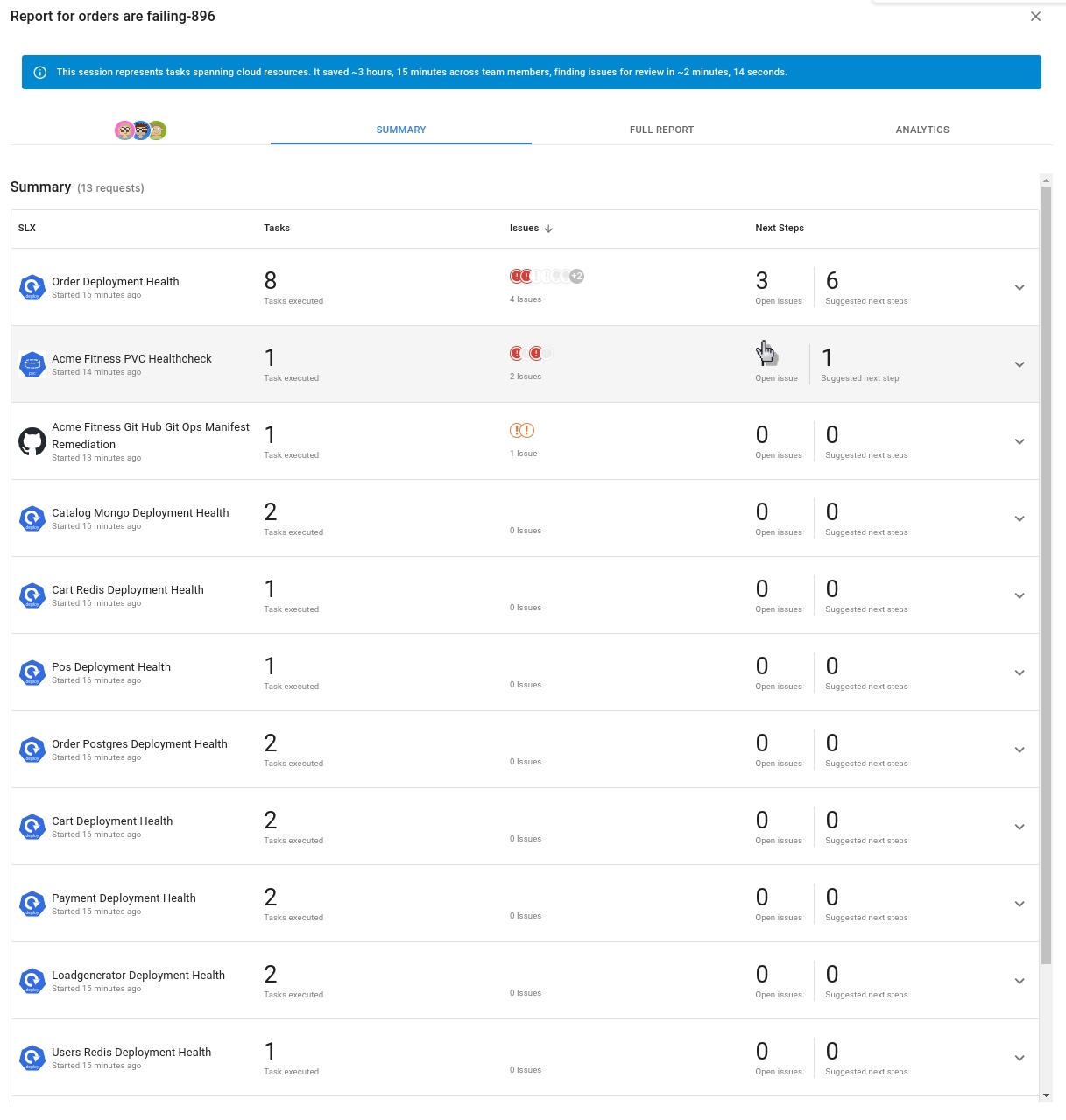Expand the Acme Fitness PVC Healthcheck row

(x=1020, y=364)
